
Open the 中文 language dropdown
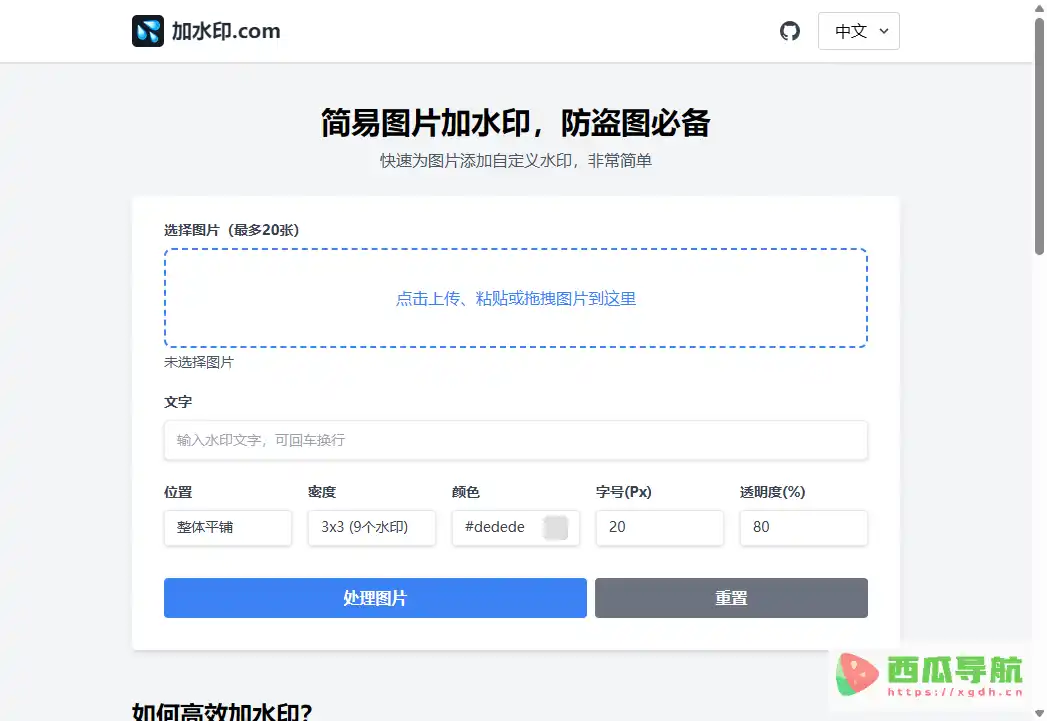pos(859,31)
